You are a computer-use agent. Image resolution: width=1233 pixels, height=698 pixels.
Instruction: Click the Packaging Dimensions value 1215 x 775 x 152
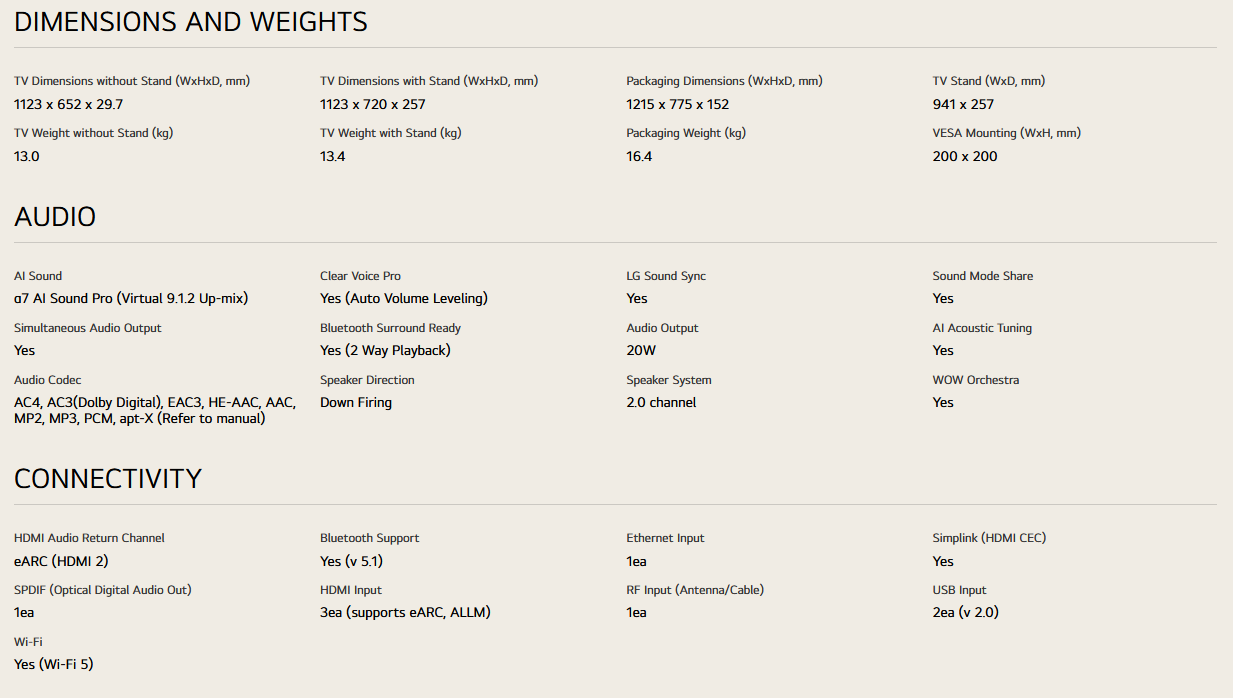pos(677,104)
